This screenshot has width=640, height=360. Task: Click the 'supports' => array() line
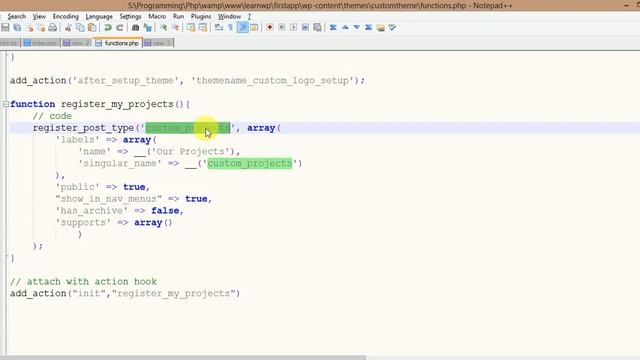(113, 222)
